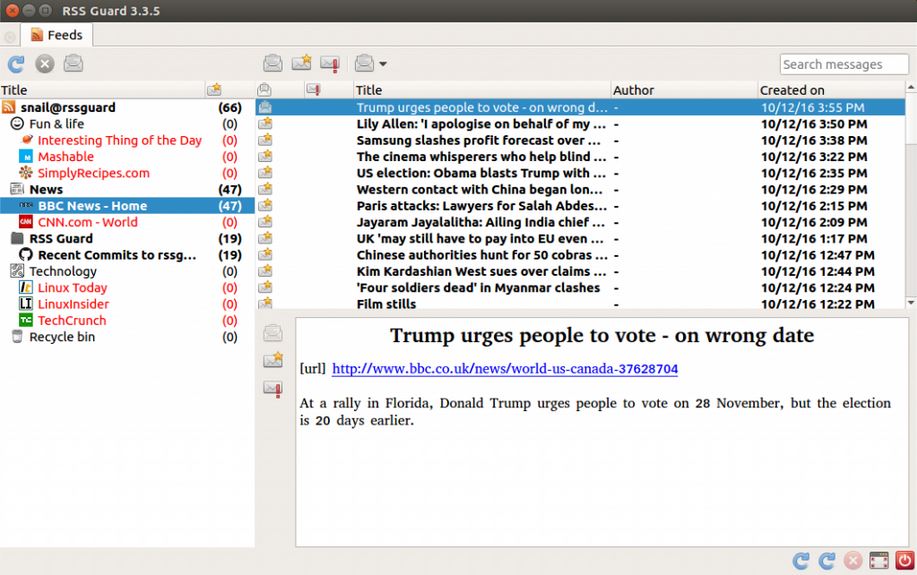Toggle read status icon of the Kim Kardashian West message
Image resolution: width=917 pixels, height=575 pixels.
pyautogui.click(x=266, y=271)
